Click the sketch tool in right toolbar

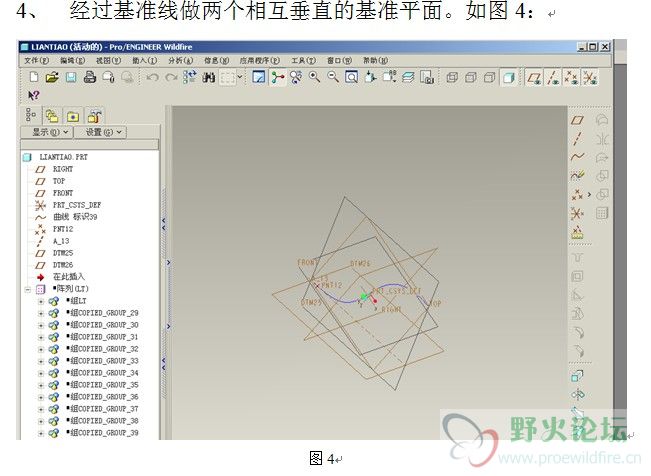point(577,175)
